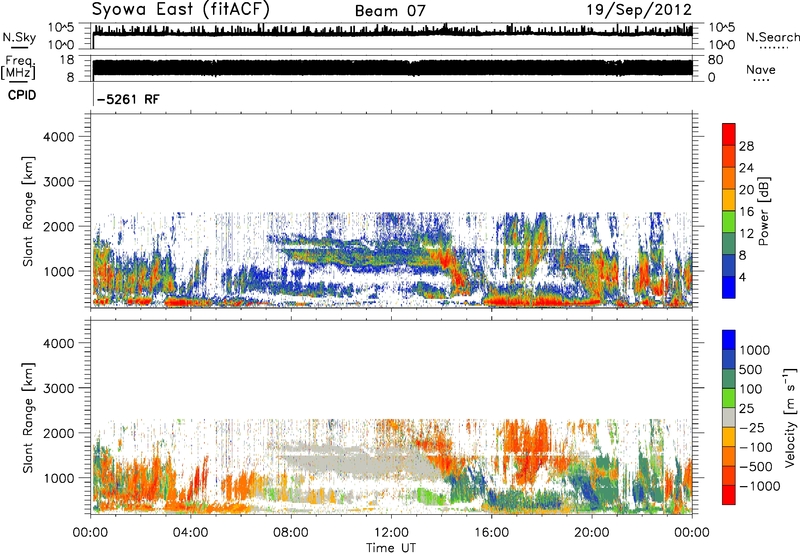This screenshot has height=554, width=800.
Task: Select the "Freq. [MHz]" axis label
Action: [x=19, y=67]
